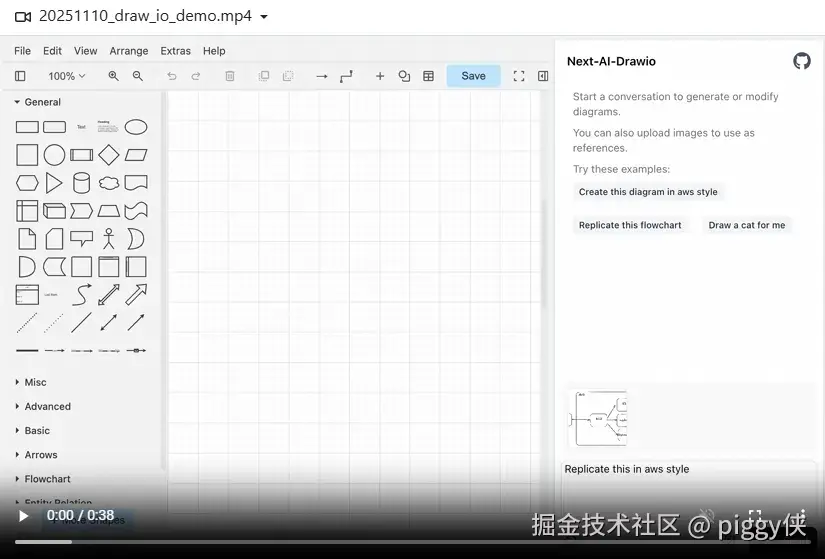The image size is (825, 559).
Task: Click "Replicate this flowchart" example
Action: 630,225
